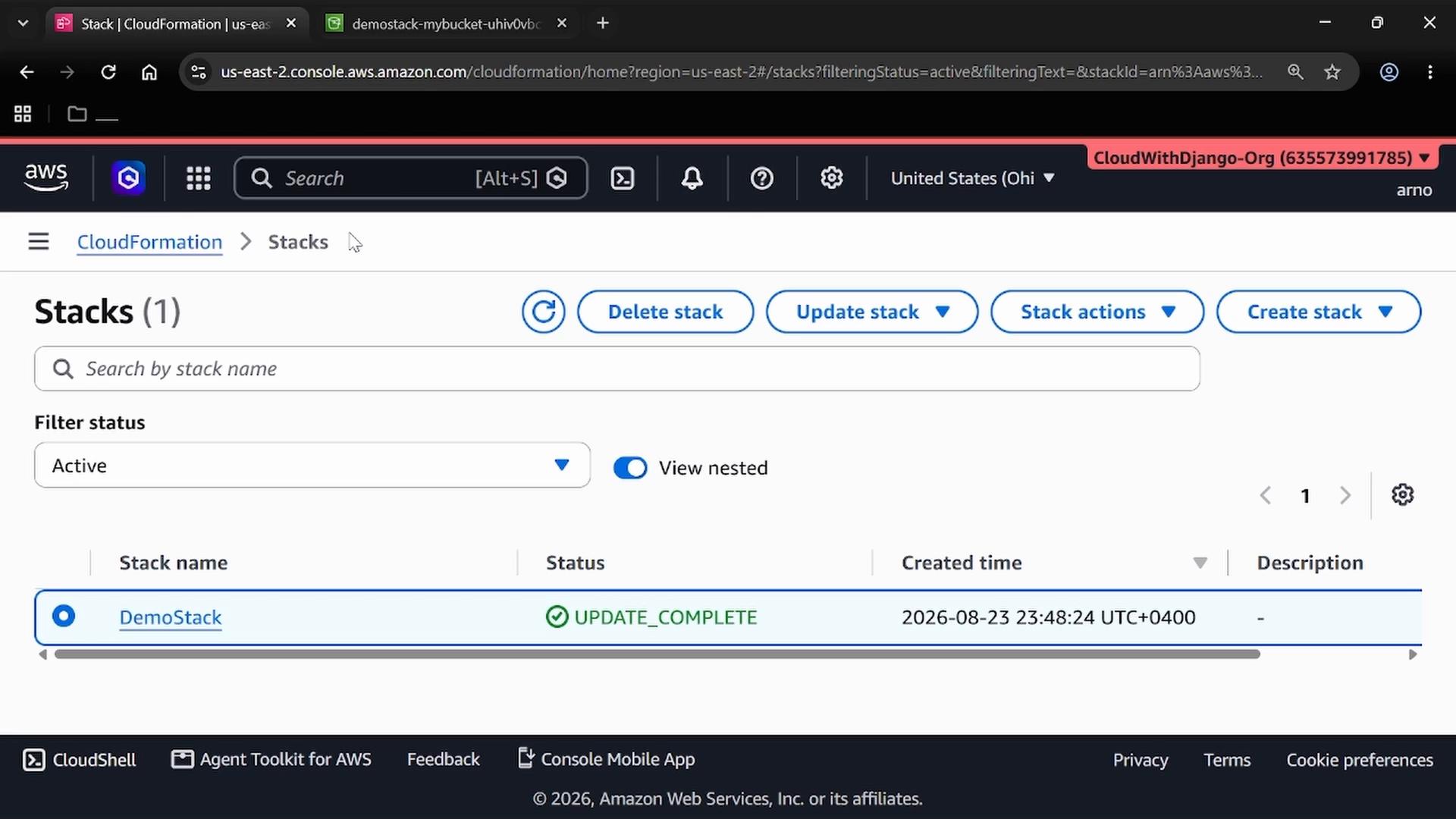Screen dimensions: 1456x819
Task: Reload the browser page
Action: pyautogui.click(x=108, y=72)
